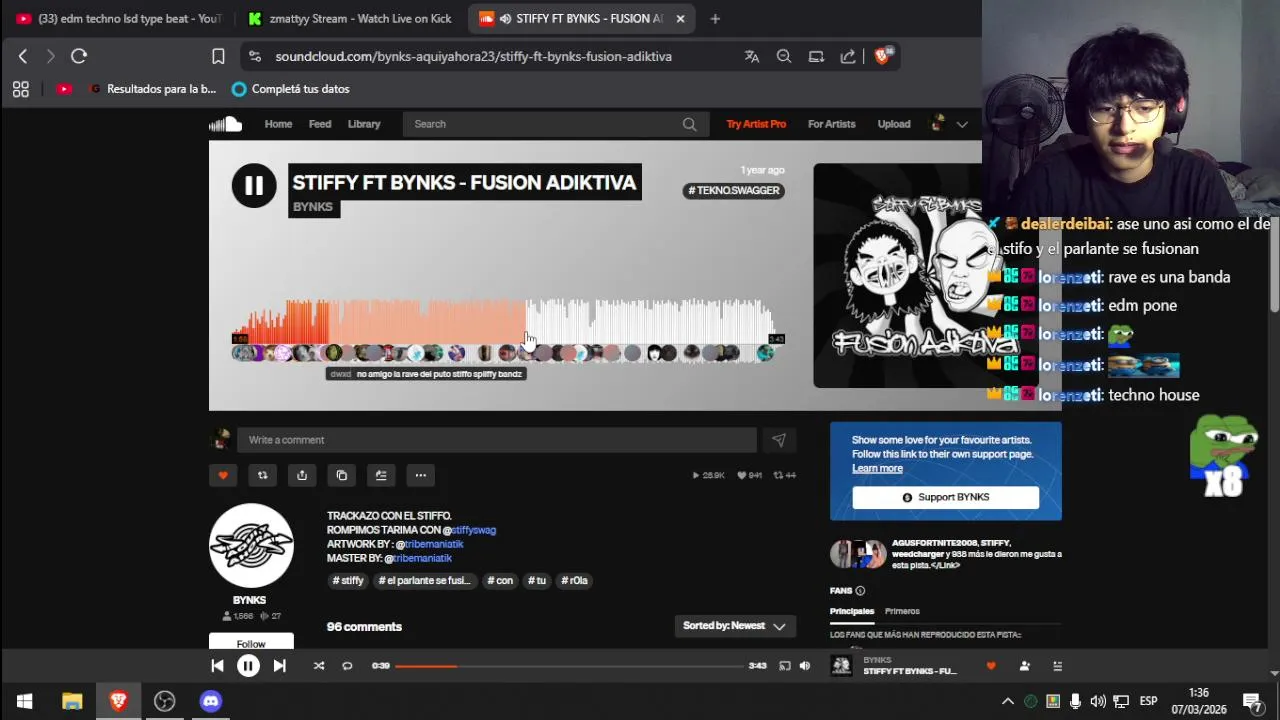Open the Home menu in SoundCloud
This screenshot has height=720, width=1280.
(278, 124)
